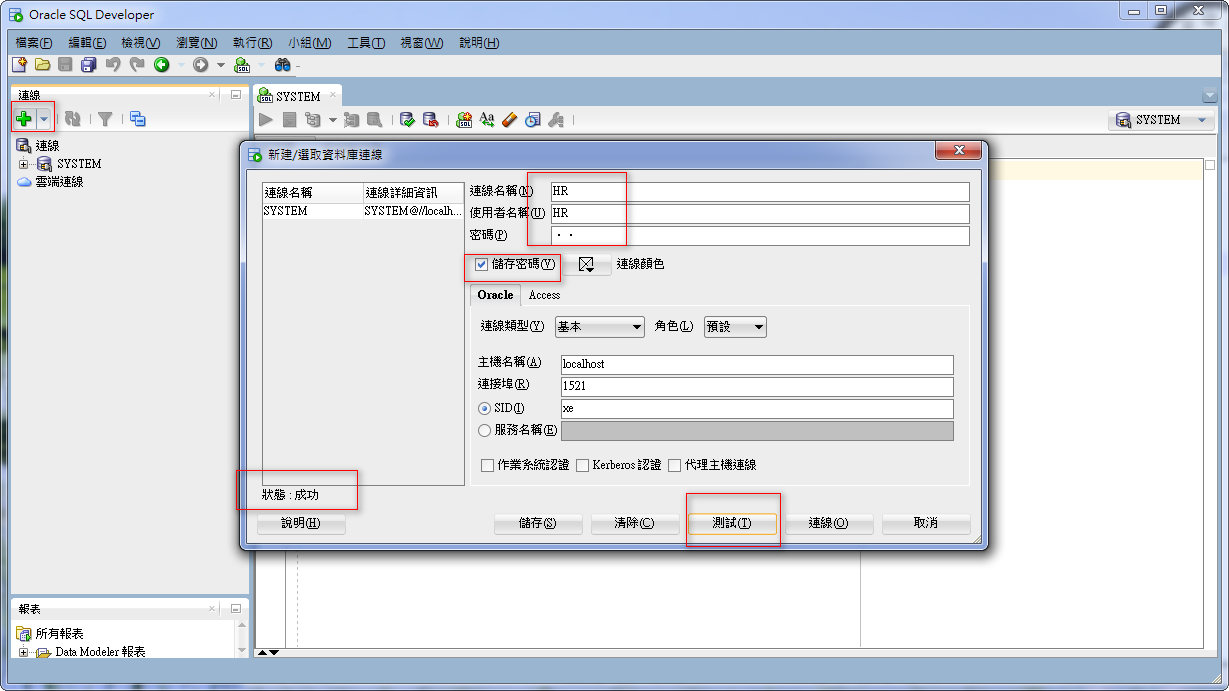Select the Oracle tab in dialog

[495, 295]
